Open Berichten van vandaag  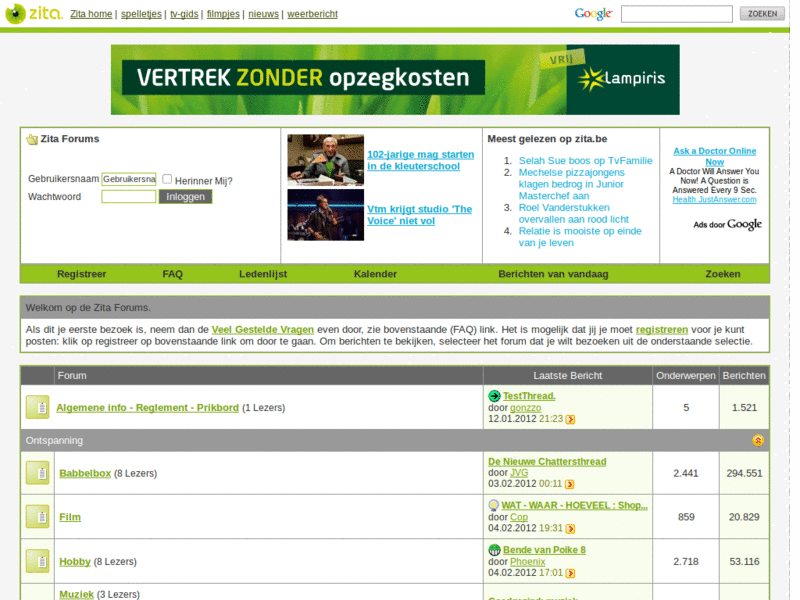553,274
